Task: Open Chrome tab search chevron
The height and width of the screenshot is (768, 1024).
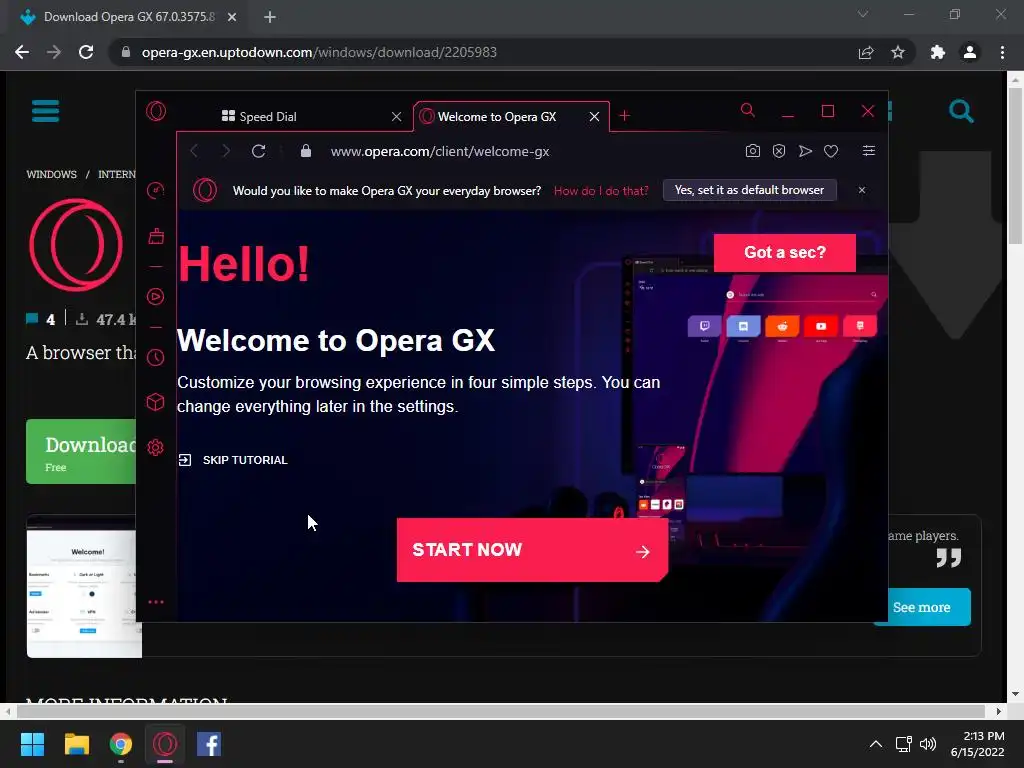Action: [863, 14]
